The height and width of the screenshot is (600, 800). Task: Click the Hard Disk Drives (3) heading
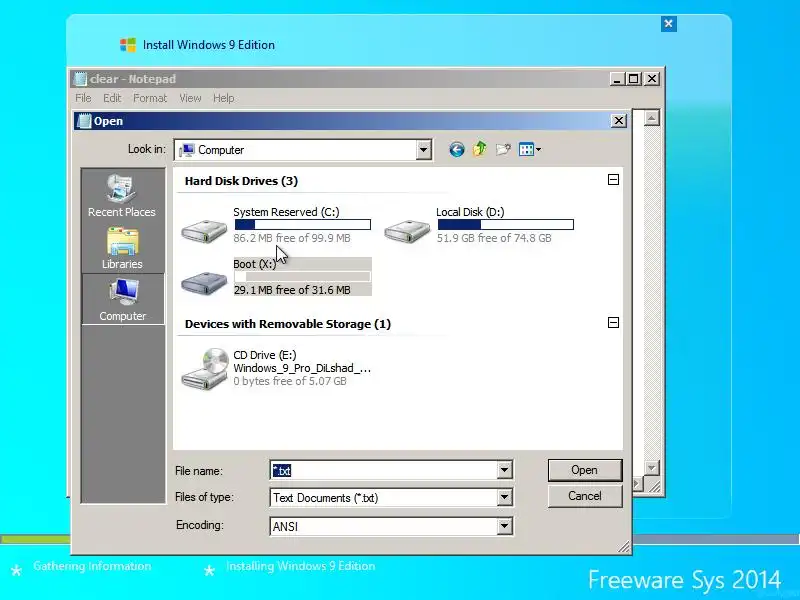point(241,181)
